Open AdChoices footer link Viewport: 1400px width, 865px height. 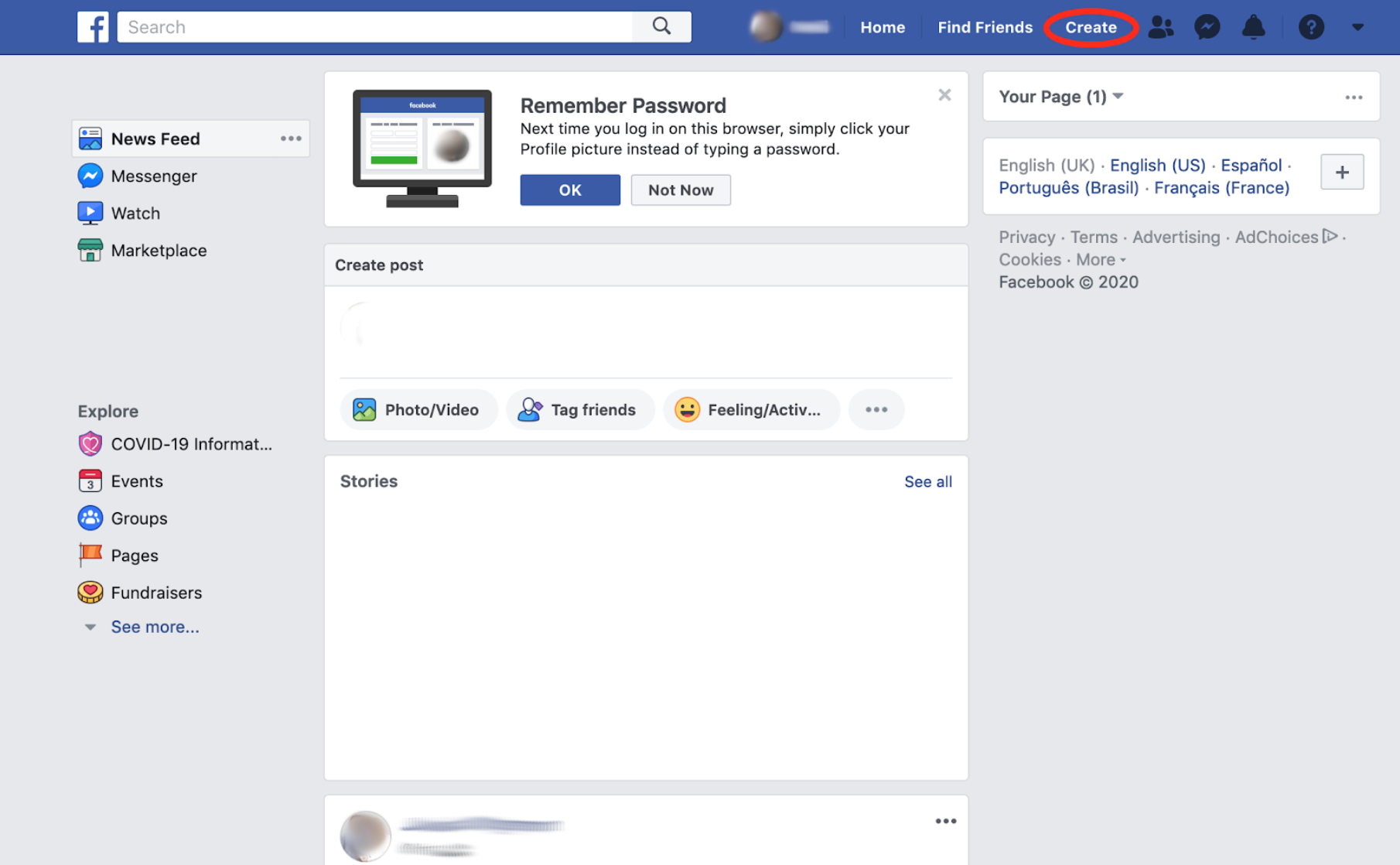pos(1286,237)
